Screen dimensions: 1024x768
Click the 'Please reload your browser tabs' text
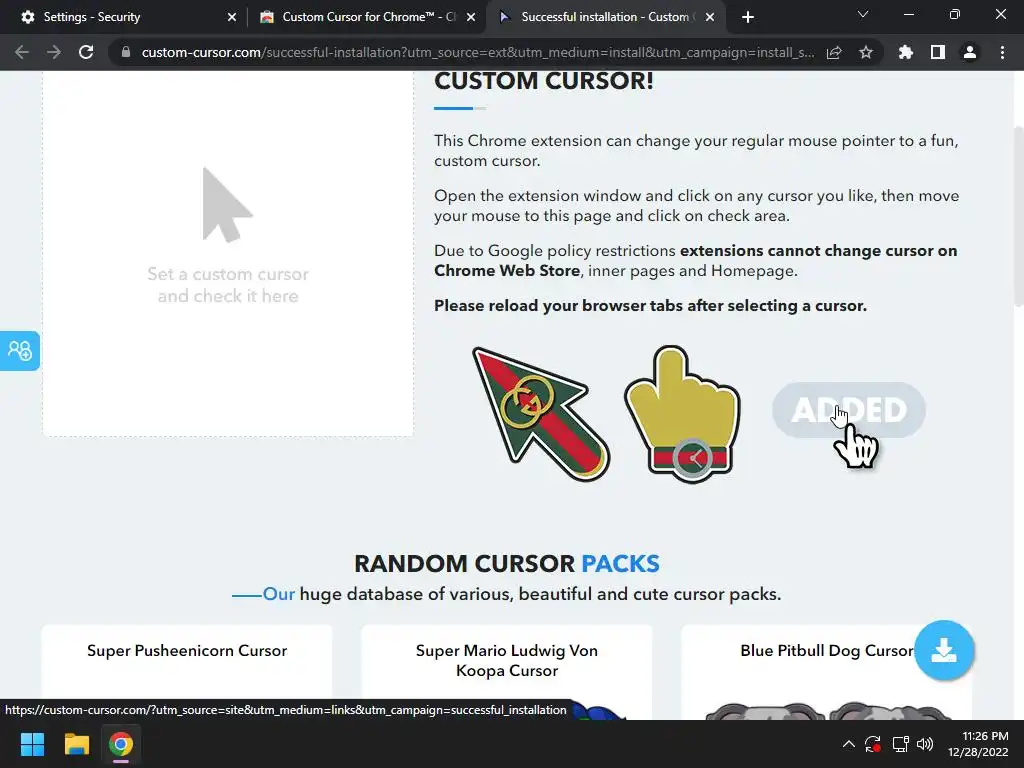[650, 306]
